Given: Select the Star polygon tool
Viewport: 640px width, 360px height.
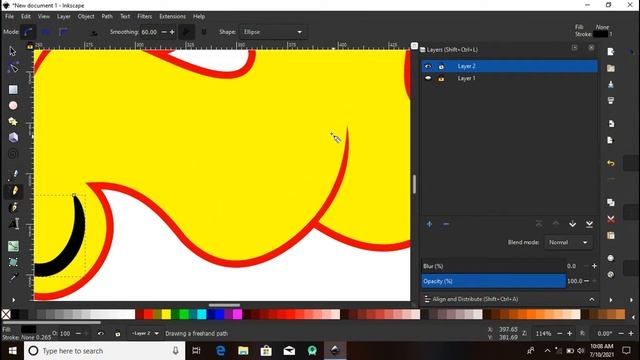Looking at the screenshot, I should coord(13,121).
